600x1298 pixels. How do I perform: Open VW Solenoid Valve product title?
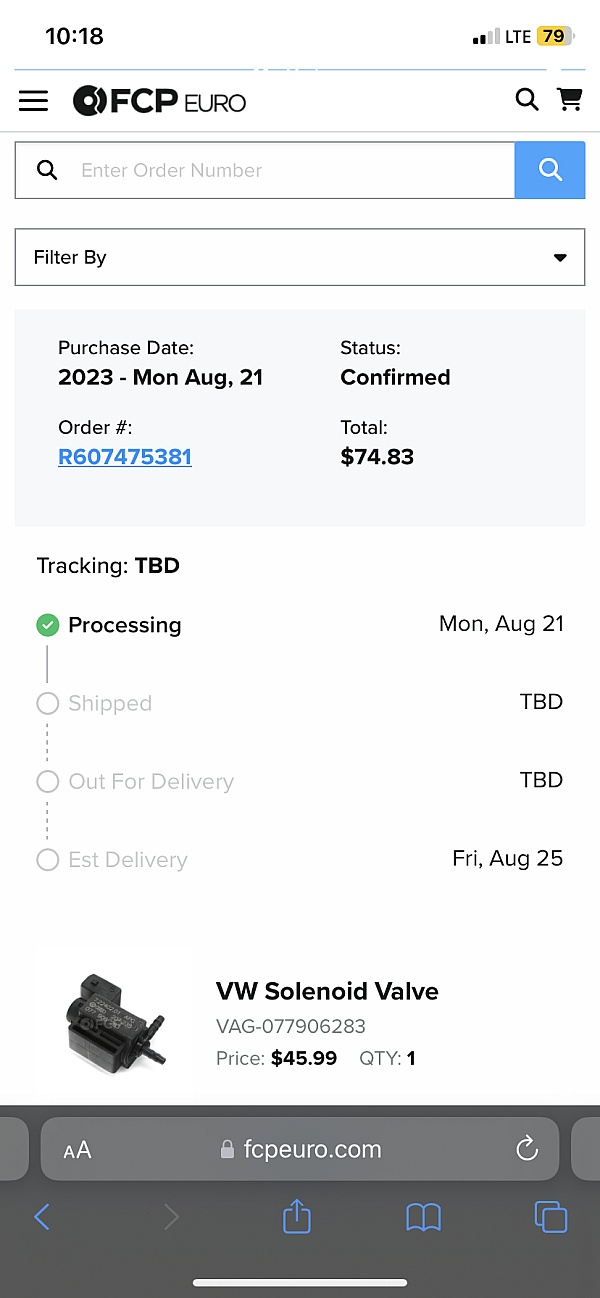pyautogui.click(x=327, y=991)
